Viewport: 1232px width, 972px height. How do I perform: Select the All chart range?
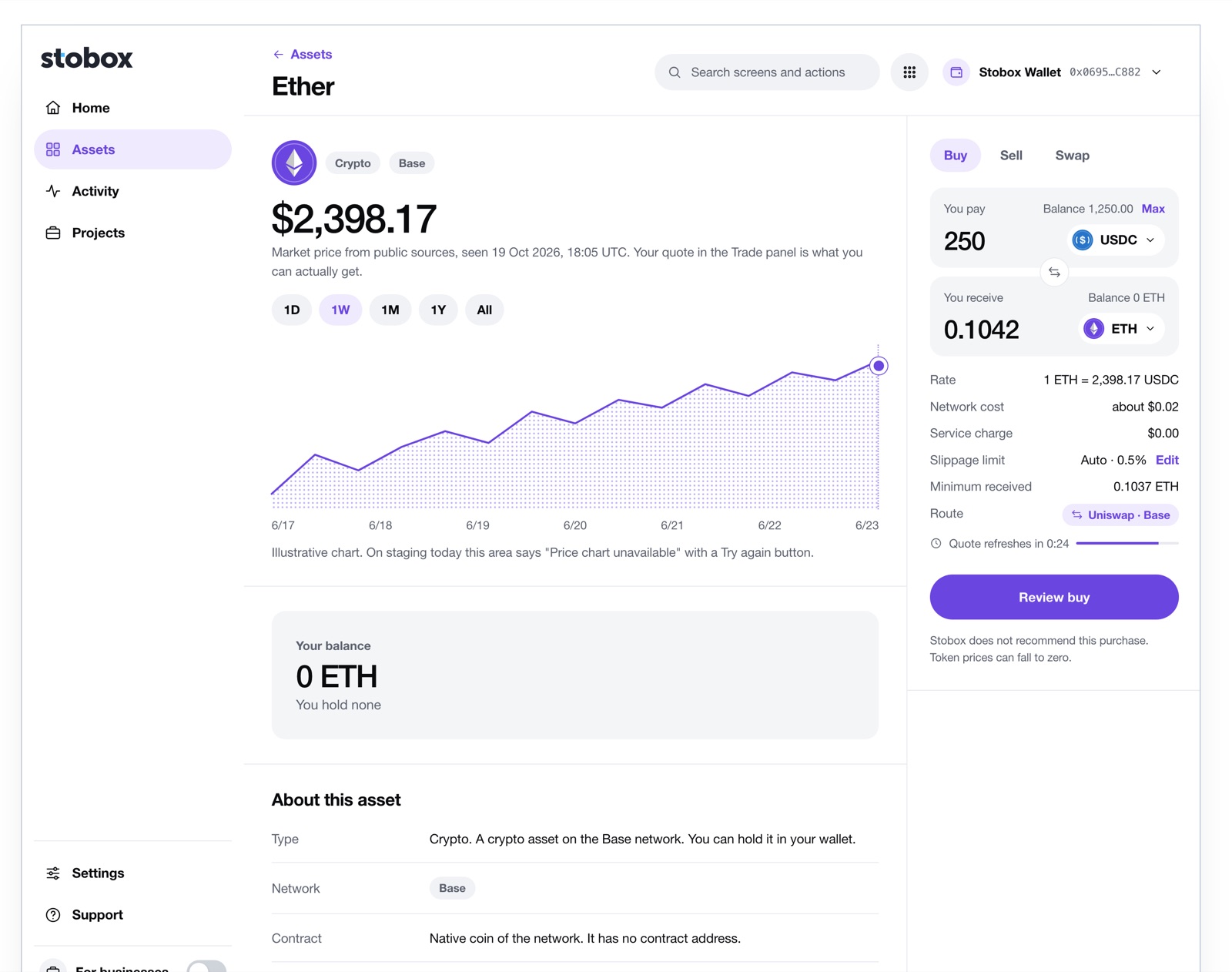(484, 310)
